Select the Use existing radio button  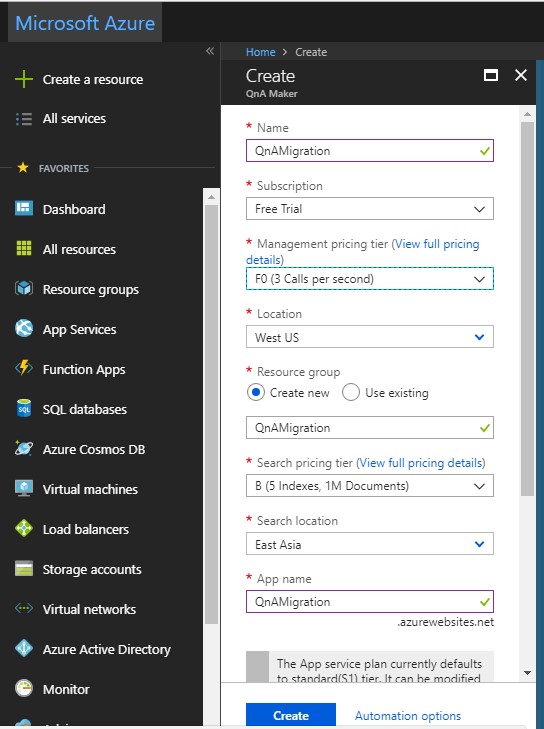351,392
